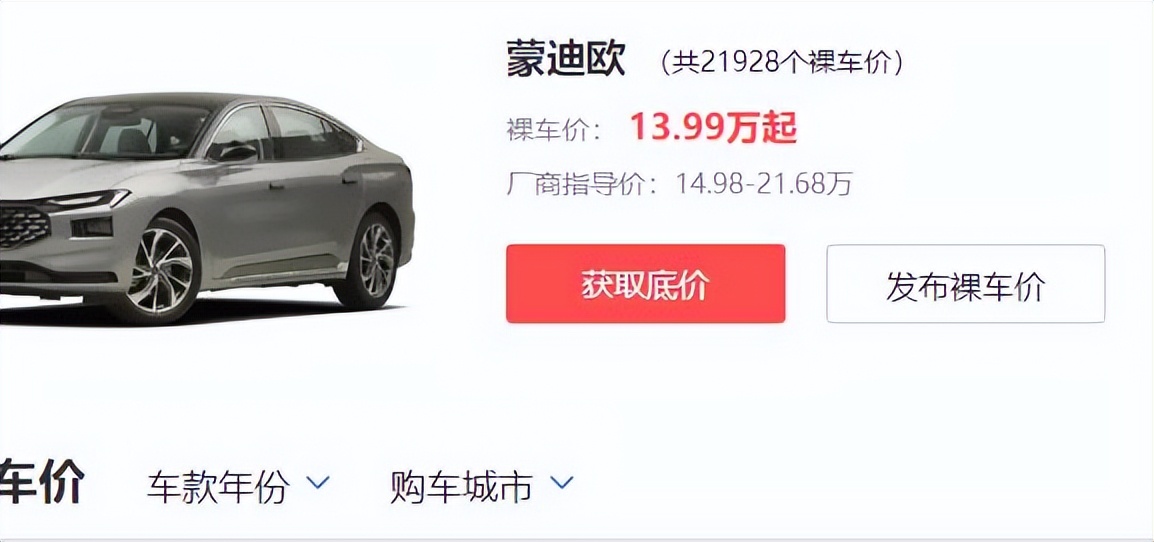Click the 发布裸车价 outlined button

point(966,284)
